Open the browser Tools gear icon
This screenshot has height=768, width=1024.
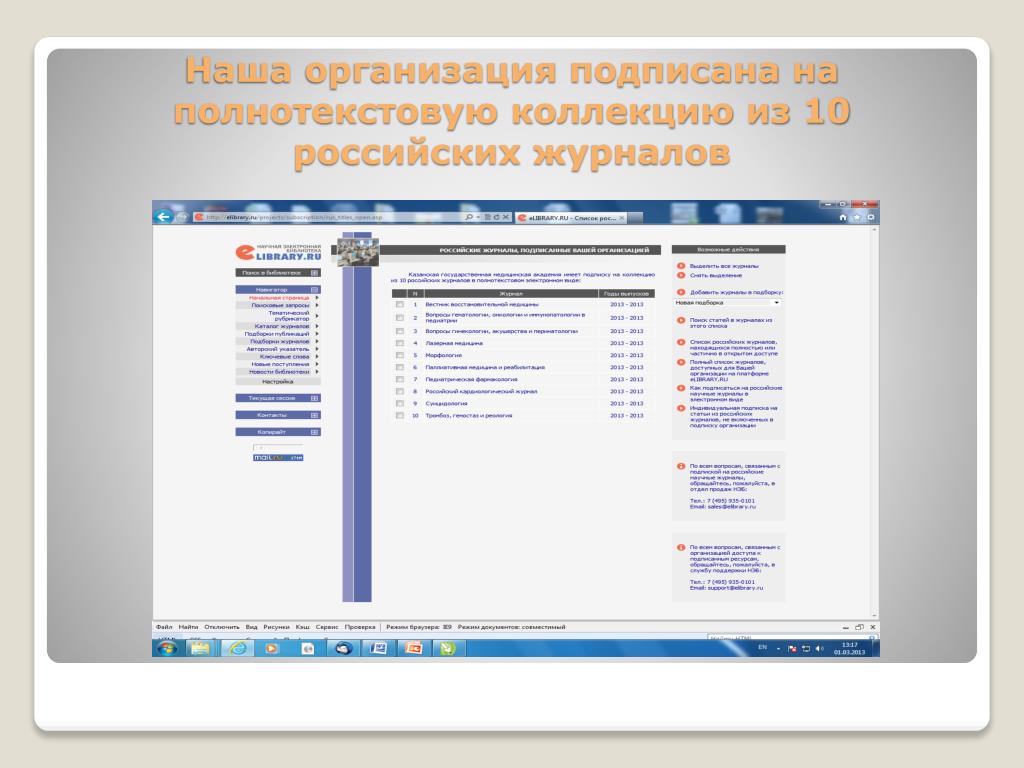click(871, 217)
